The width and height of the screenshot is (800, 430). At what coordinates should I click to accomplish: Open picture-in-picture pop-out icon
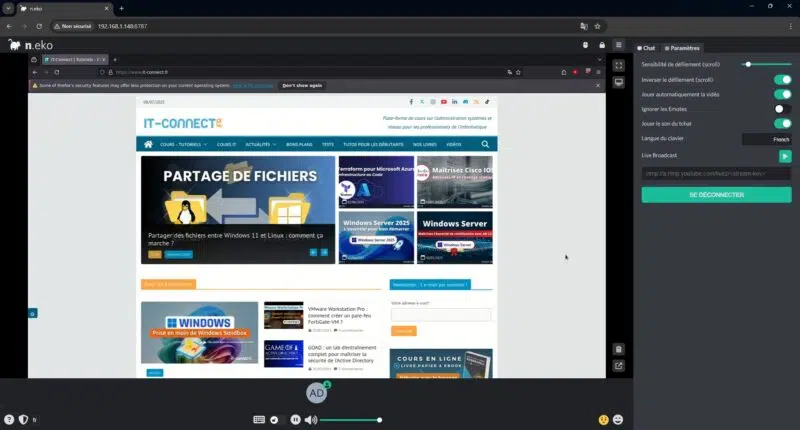click(x=619, y=366)
